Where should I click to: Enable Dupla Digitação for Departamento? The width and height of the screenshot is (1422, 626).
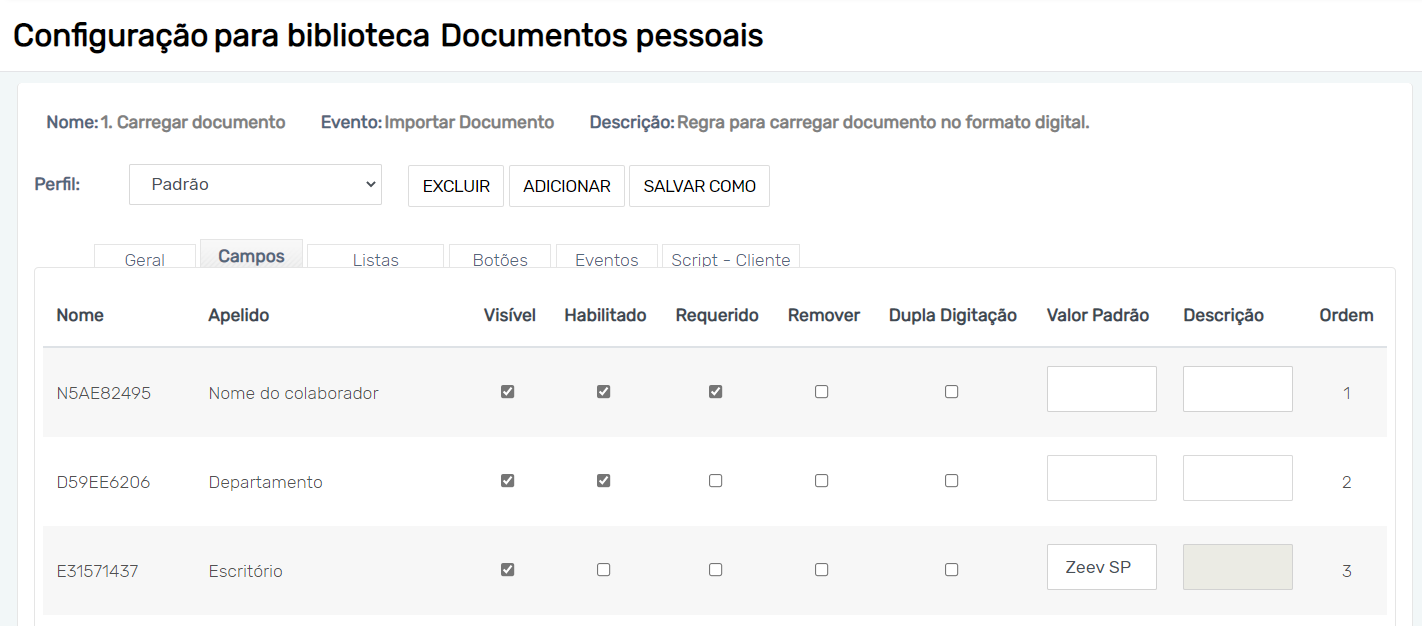[951, 481]
